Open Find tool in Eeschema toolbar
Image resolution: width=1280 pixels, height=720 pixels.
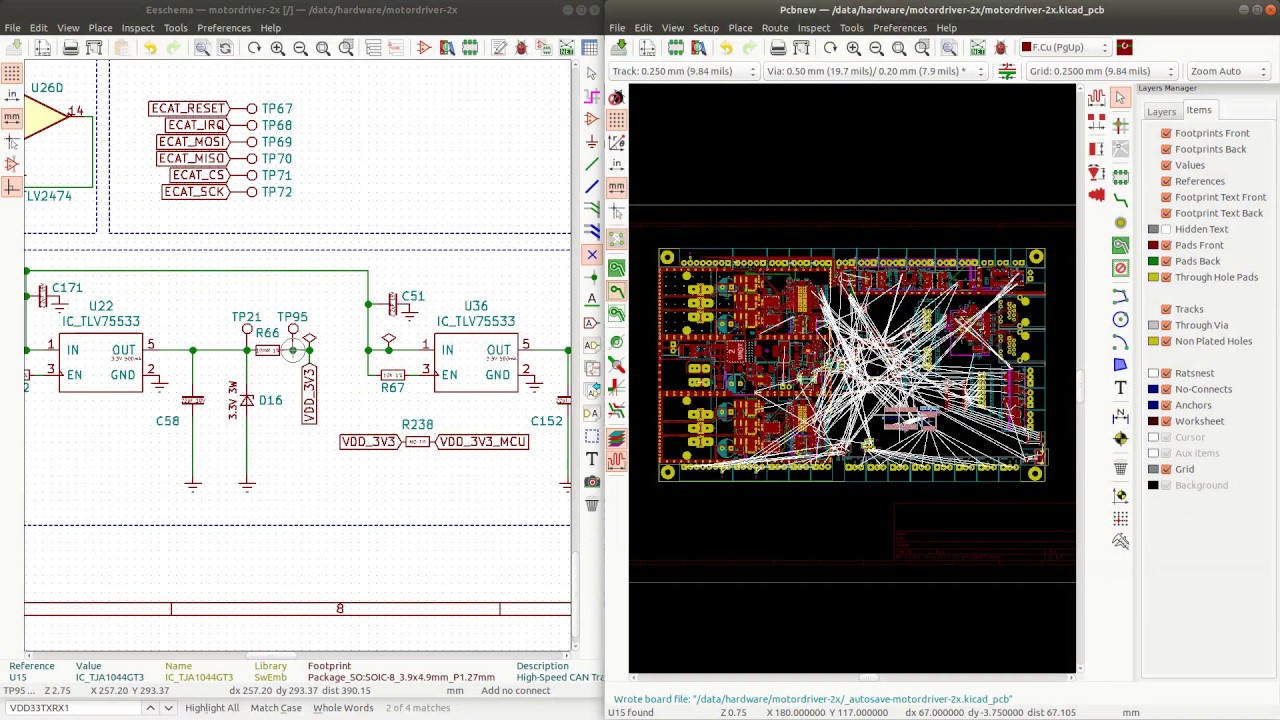click(x=202, y=48)
